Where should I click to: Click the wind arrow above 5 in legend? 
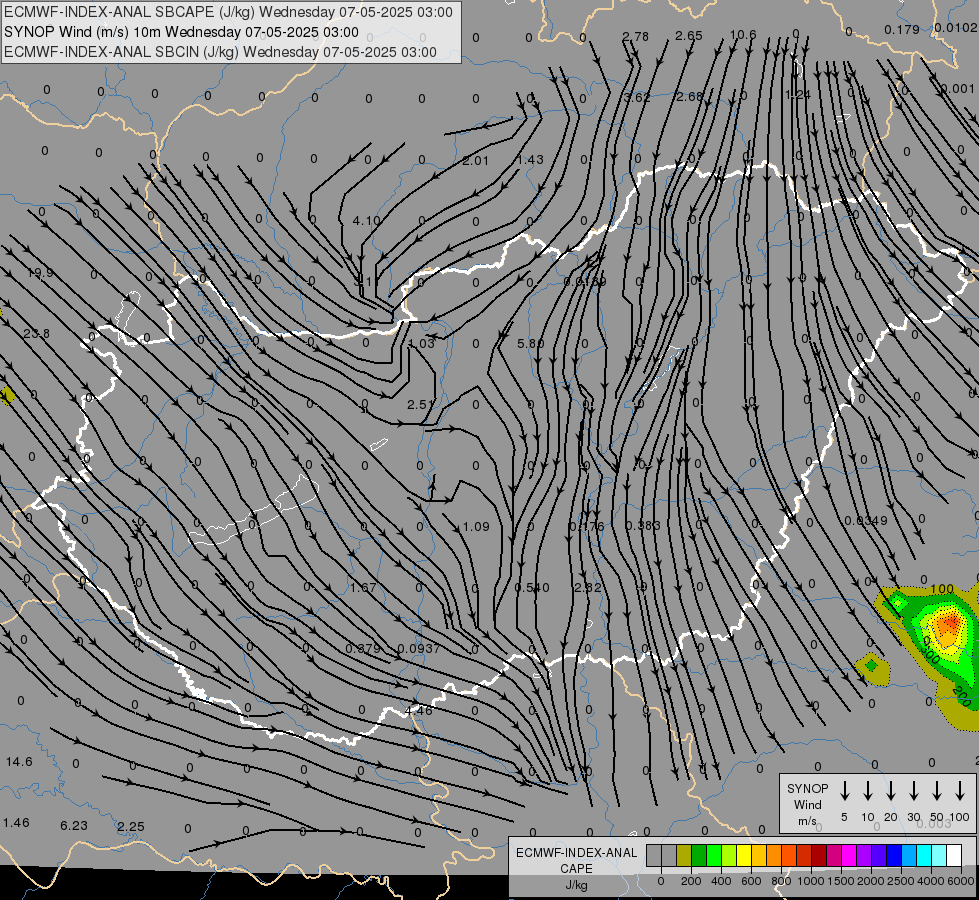844,790
